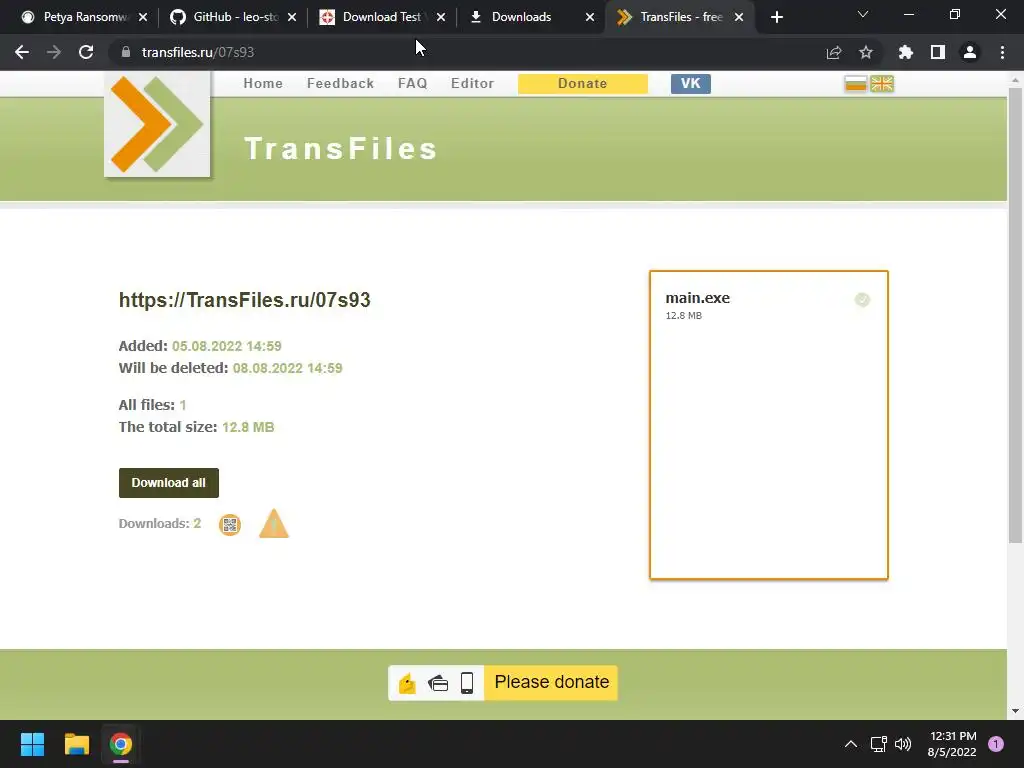
Task: Select the deletion date 08.08.2022 14:59
Action: pos(287,368)
